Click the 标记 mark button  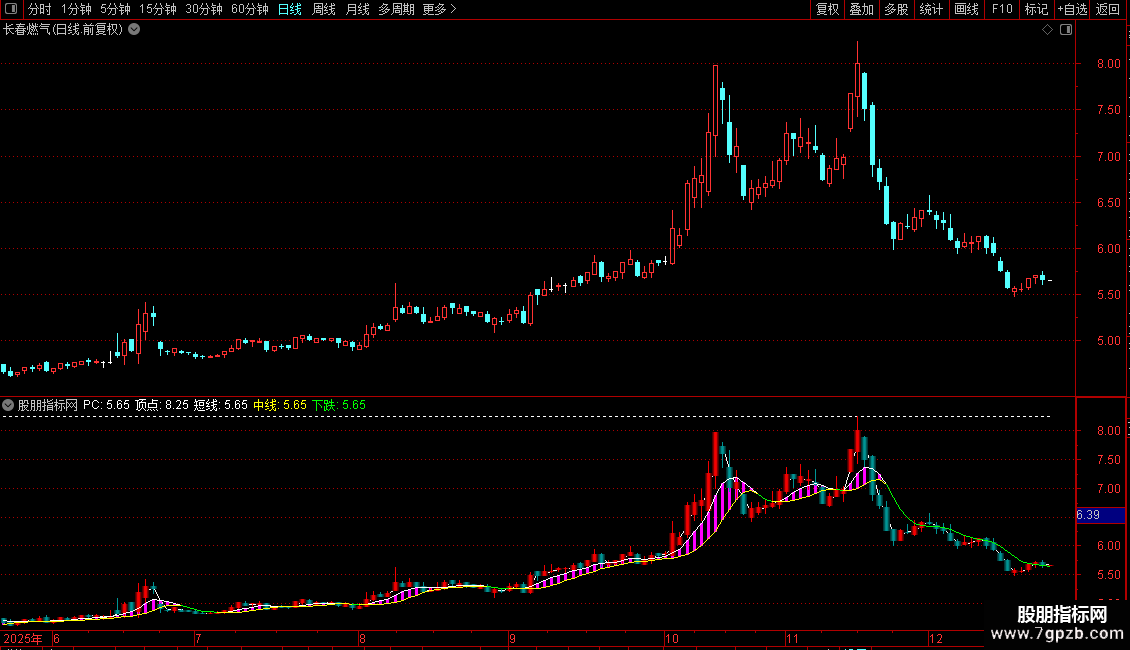pyautogui.click(x=1036, y=9)
